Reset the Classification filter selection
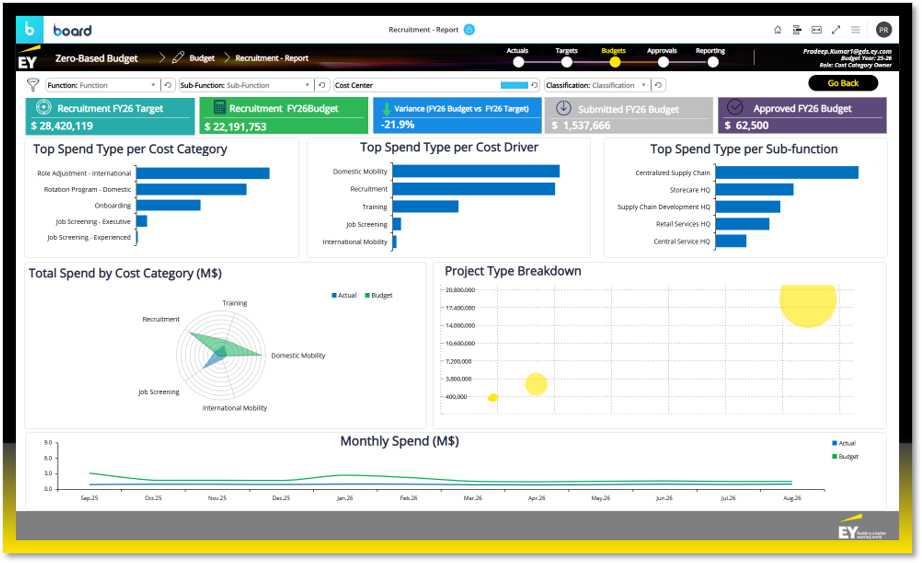This screenshot has width=922, height=563. coord(659,85)
